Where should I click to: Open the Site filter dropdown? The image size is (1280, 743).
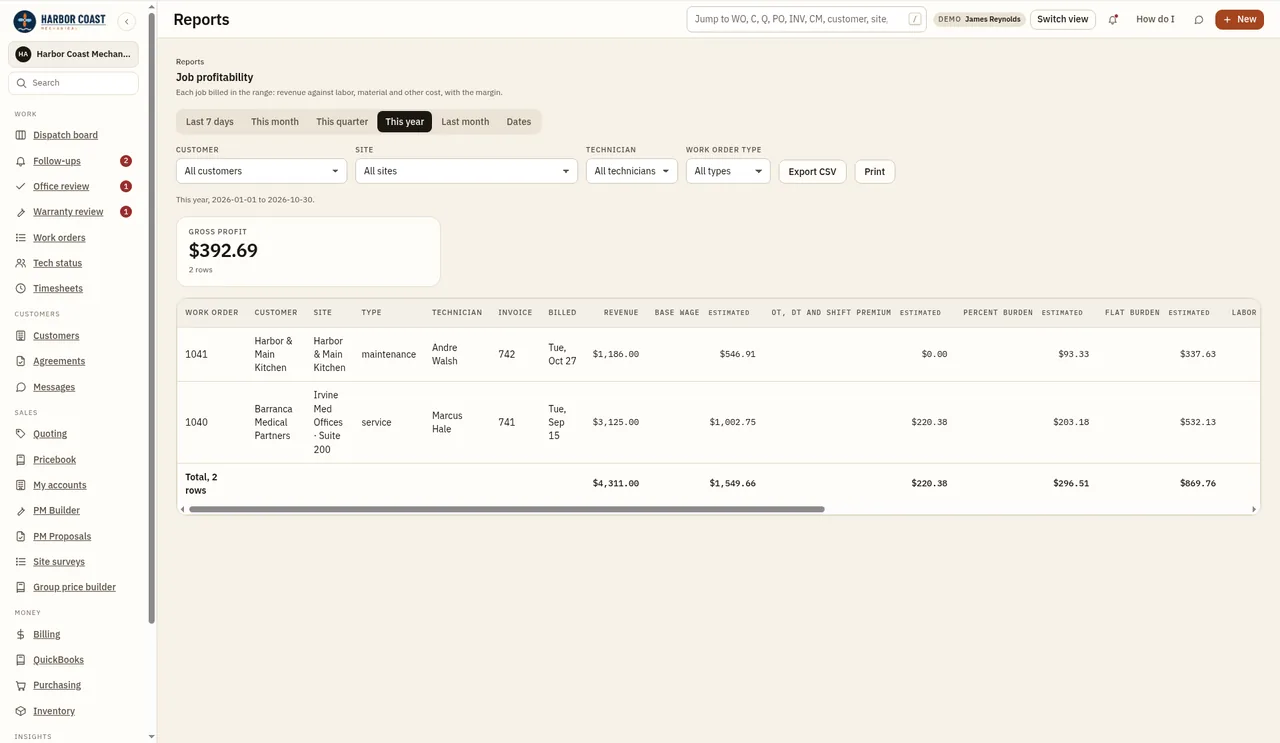[466, 171]
